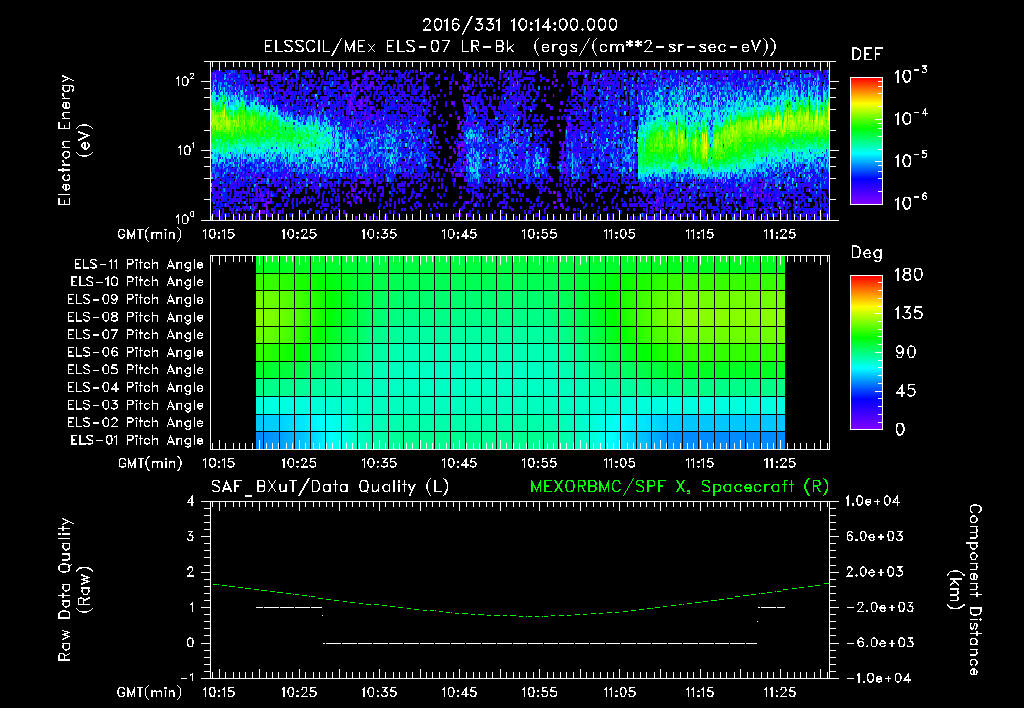The height and width of the screenshot is (708, 1024).
Task: Click the 11:05 tick label under the spectrogram
Action: point(619,234)
